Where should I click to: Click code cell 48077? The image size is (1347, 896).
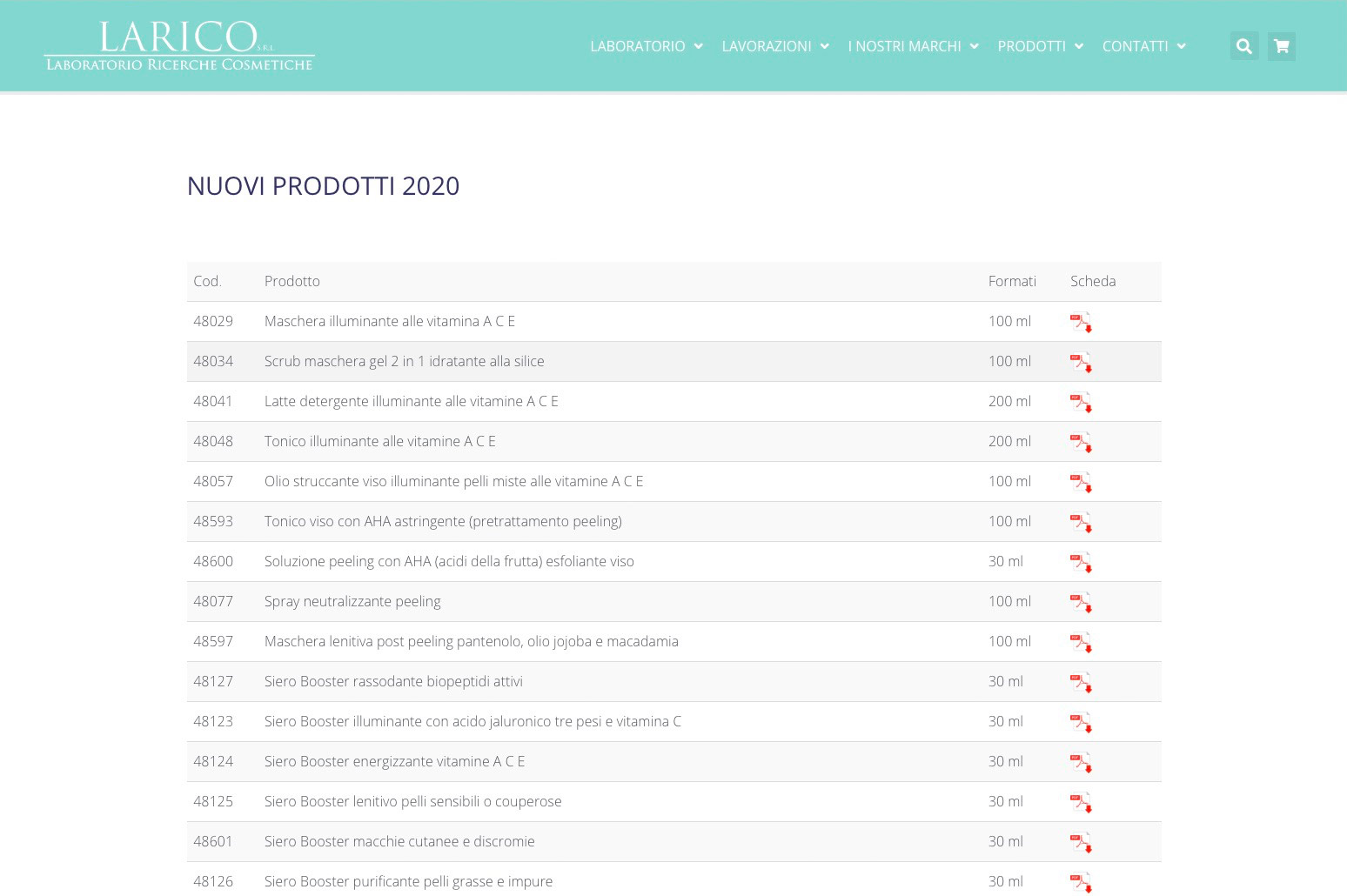213,601
